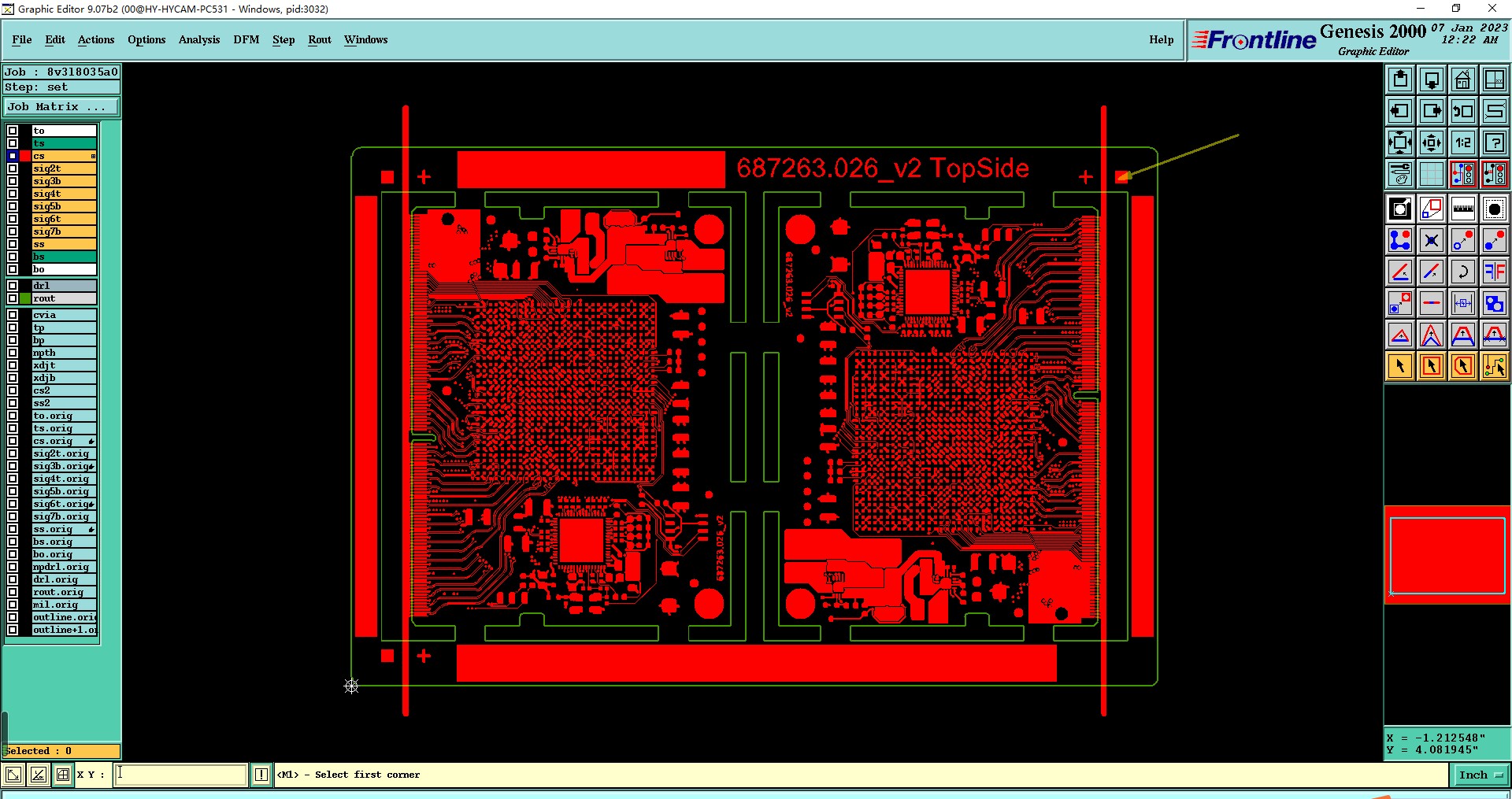Choose the polygon selection arrow tool

point(1463,366)
